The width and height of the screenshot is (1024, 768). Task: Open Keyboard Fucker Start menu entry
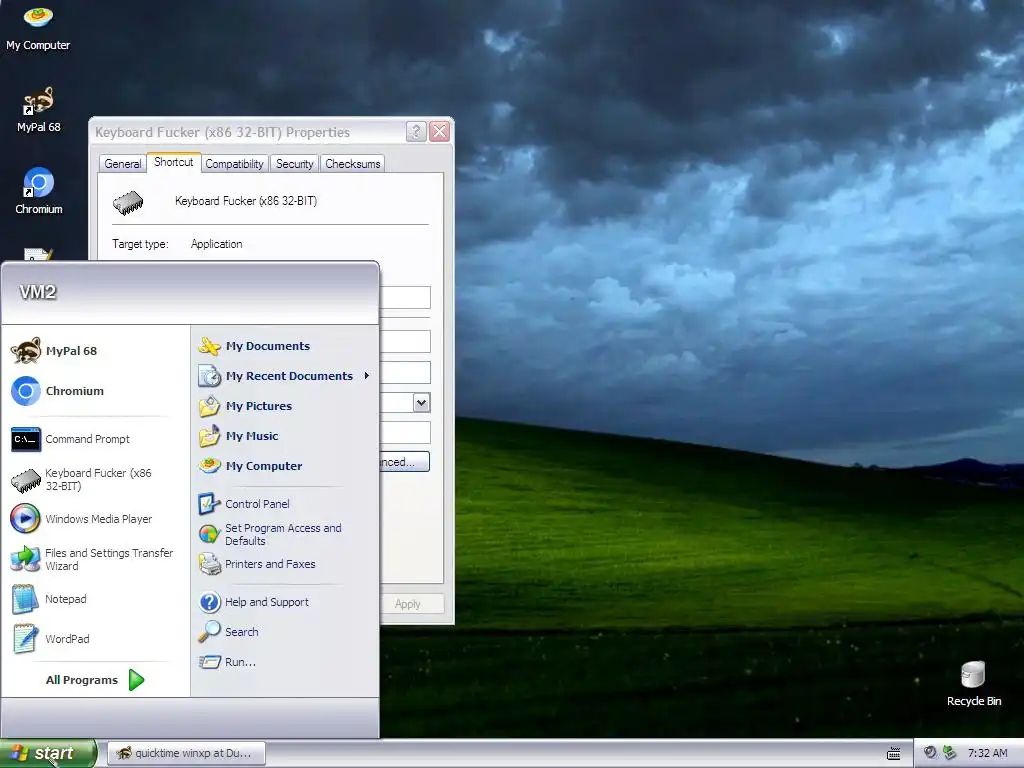tap(95, 479)
